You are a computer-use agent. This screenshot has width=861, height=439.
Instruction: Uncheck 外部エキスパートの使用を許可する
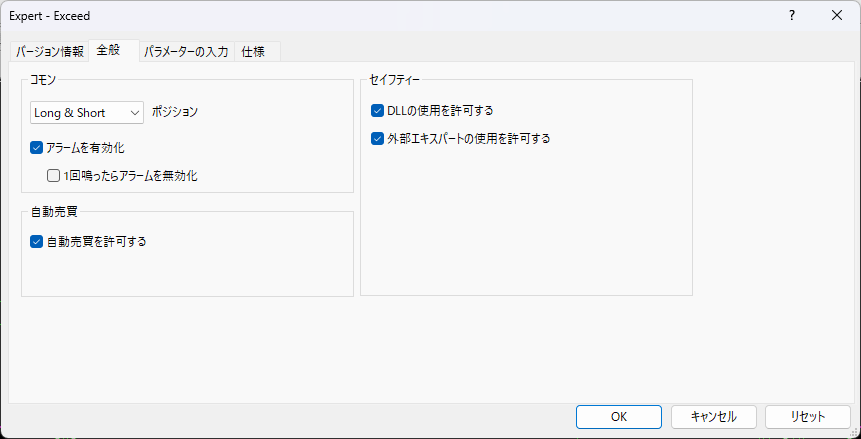377,138
